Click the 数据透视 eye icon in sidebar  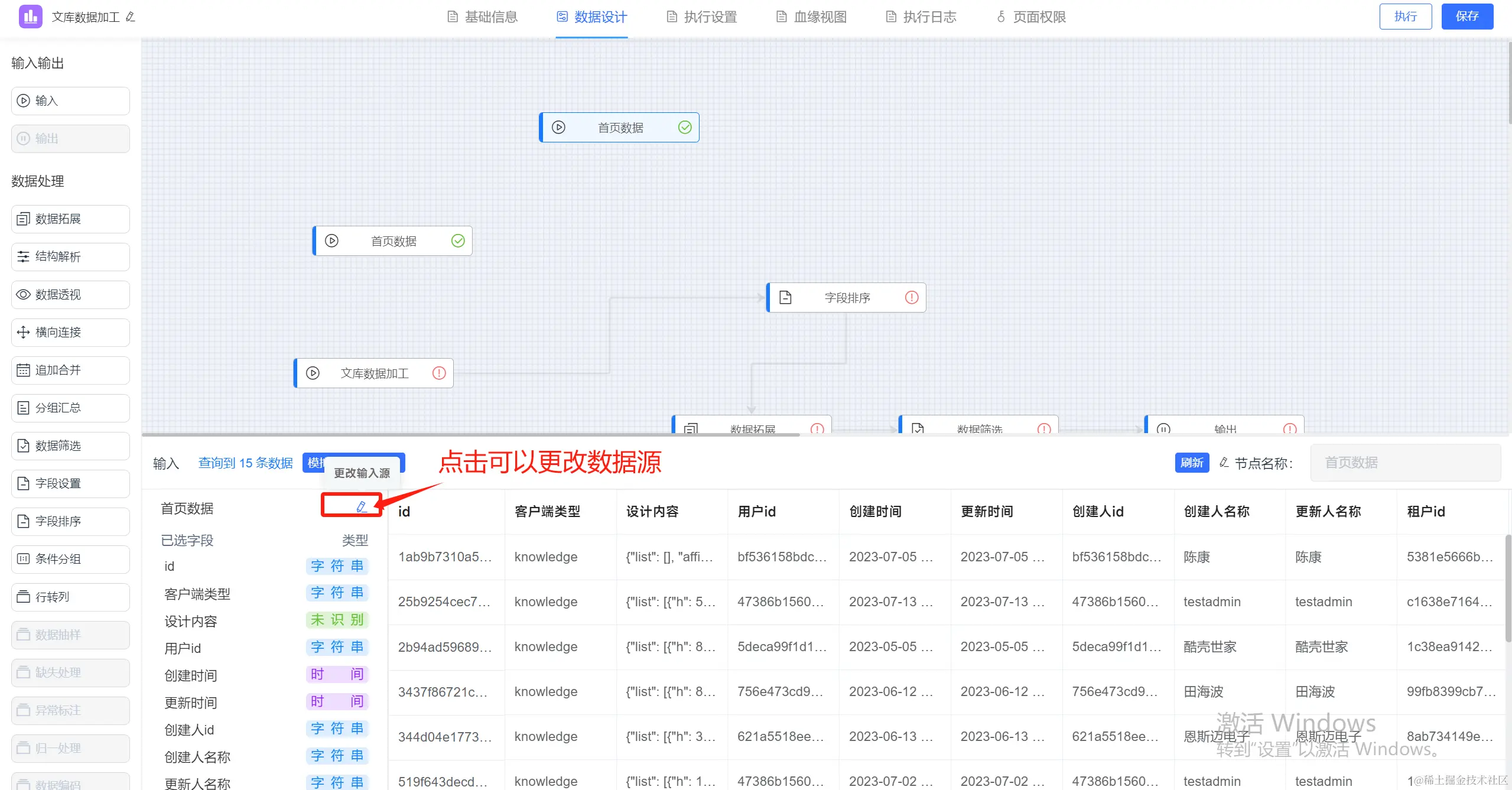tap(23, 294)
